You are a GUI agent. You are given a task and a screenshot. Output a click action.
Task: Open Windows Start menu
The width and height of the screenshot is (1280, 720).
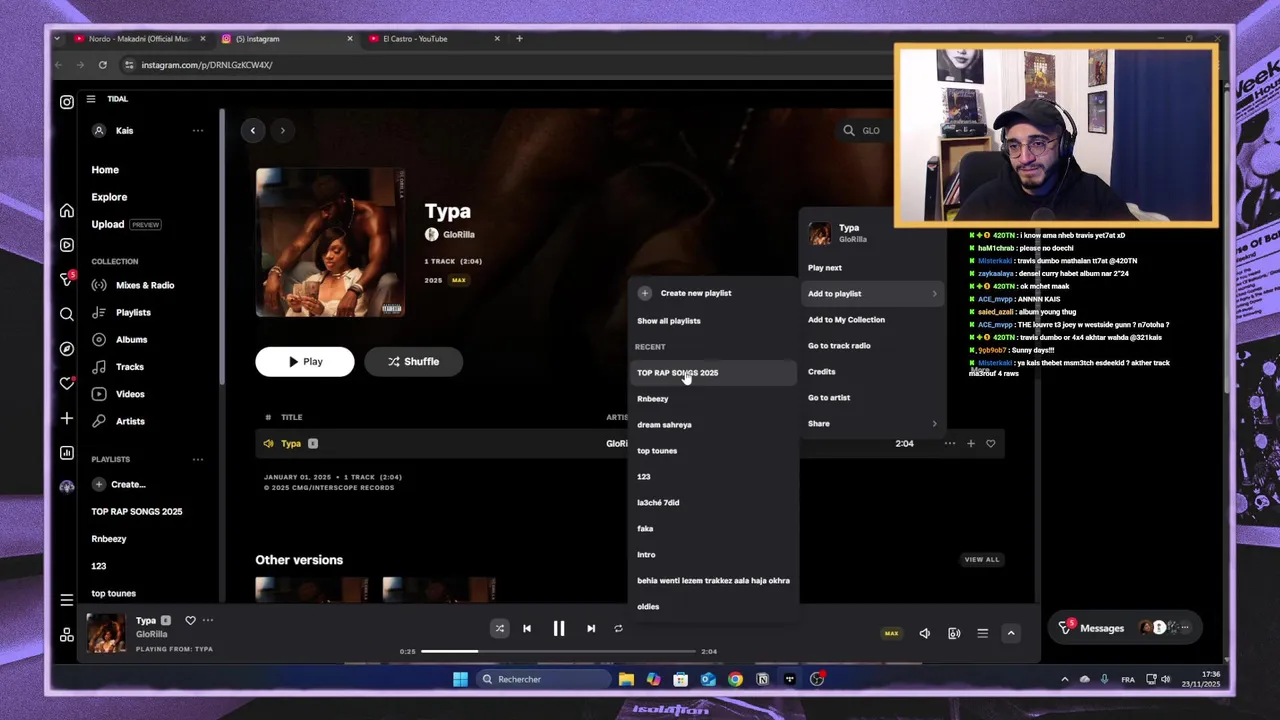tap(460, 679)
